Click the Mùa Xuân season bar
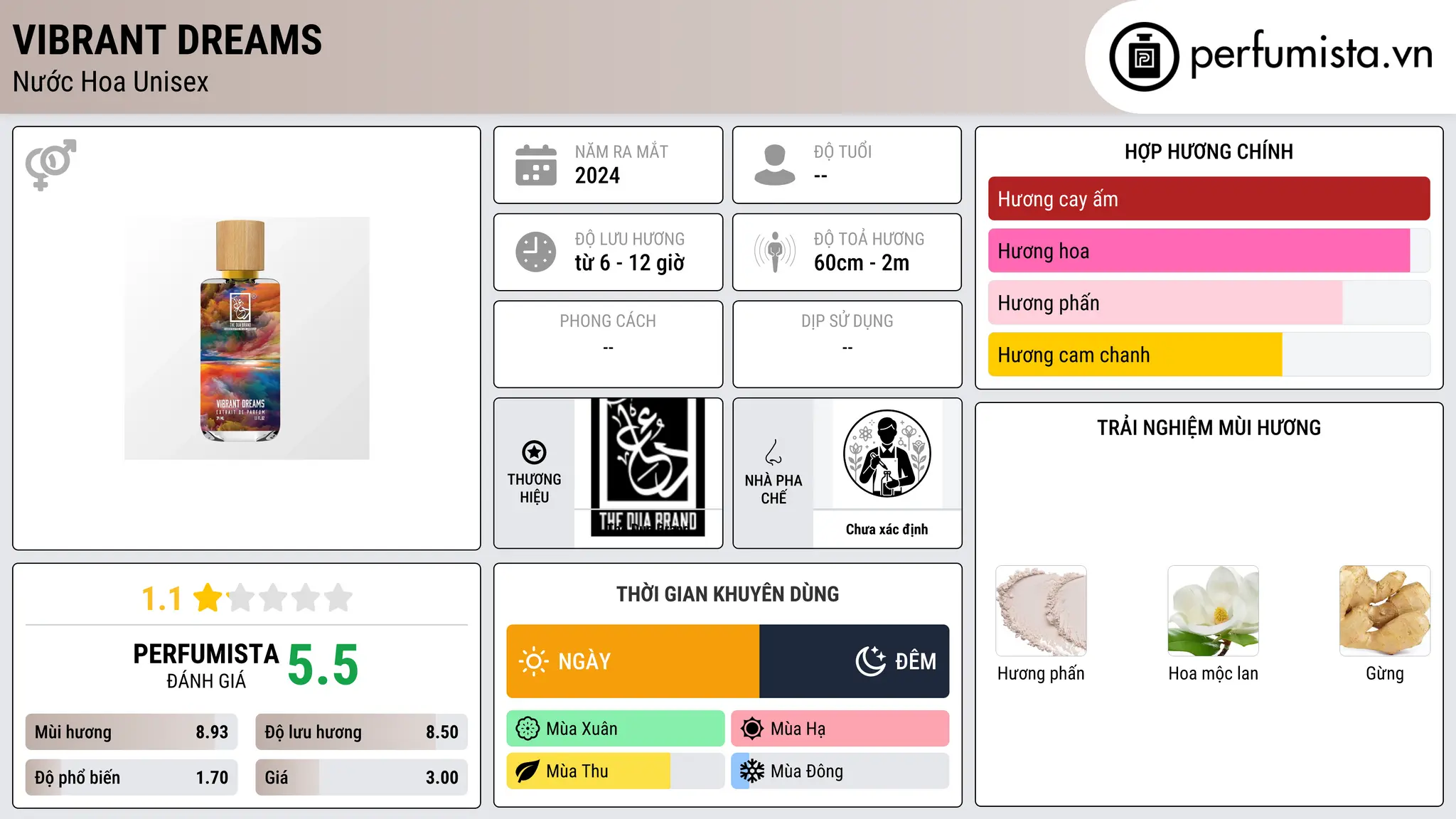Image resolution: width=1456 pixels, height=819 pixels. point(616,729)
